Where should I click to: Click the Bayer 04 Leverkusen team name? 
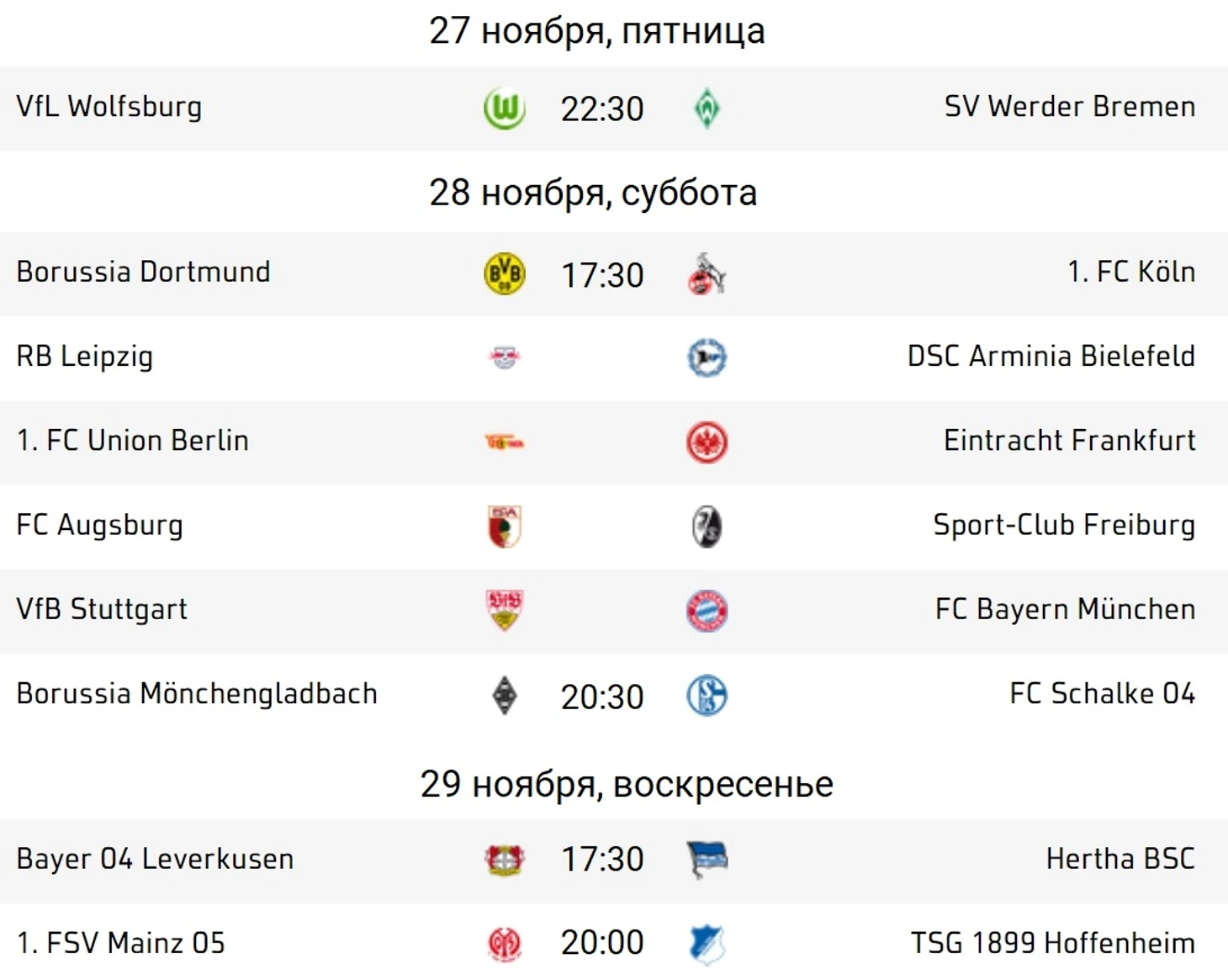[x=155, y=859]
